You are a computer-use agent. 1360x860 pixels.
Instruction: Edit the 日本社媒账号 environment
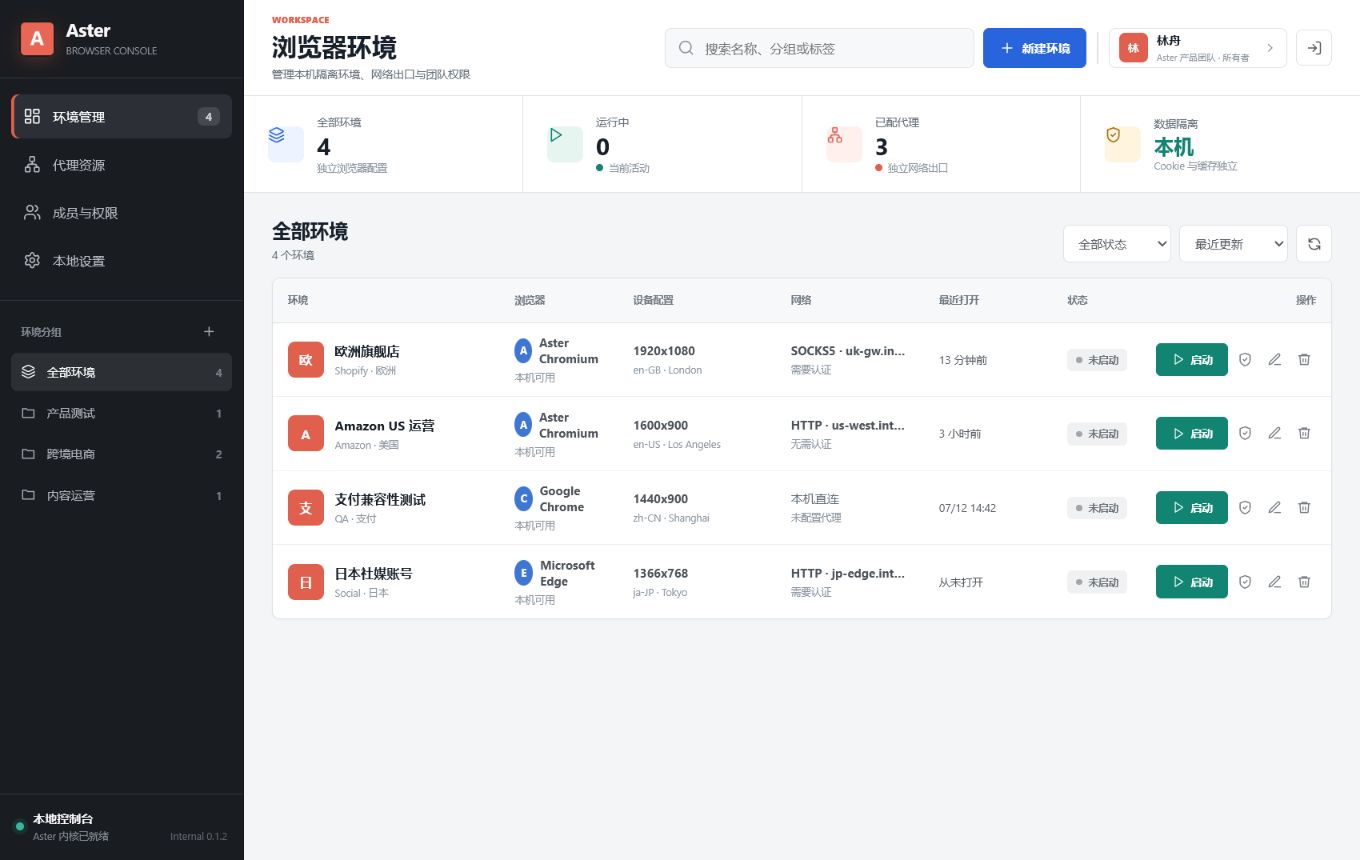point(1274,581)
